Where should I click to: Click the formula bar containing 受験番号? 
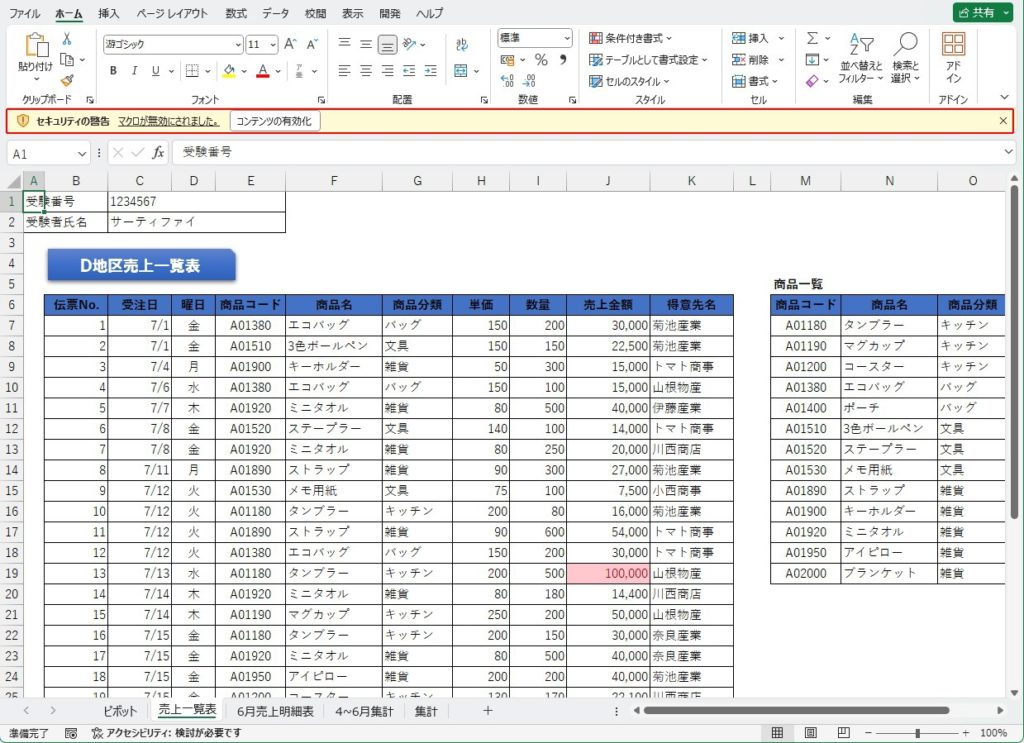click(590, 153)
